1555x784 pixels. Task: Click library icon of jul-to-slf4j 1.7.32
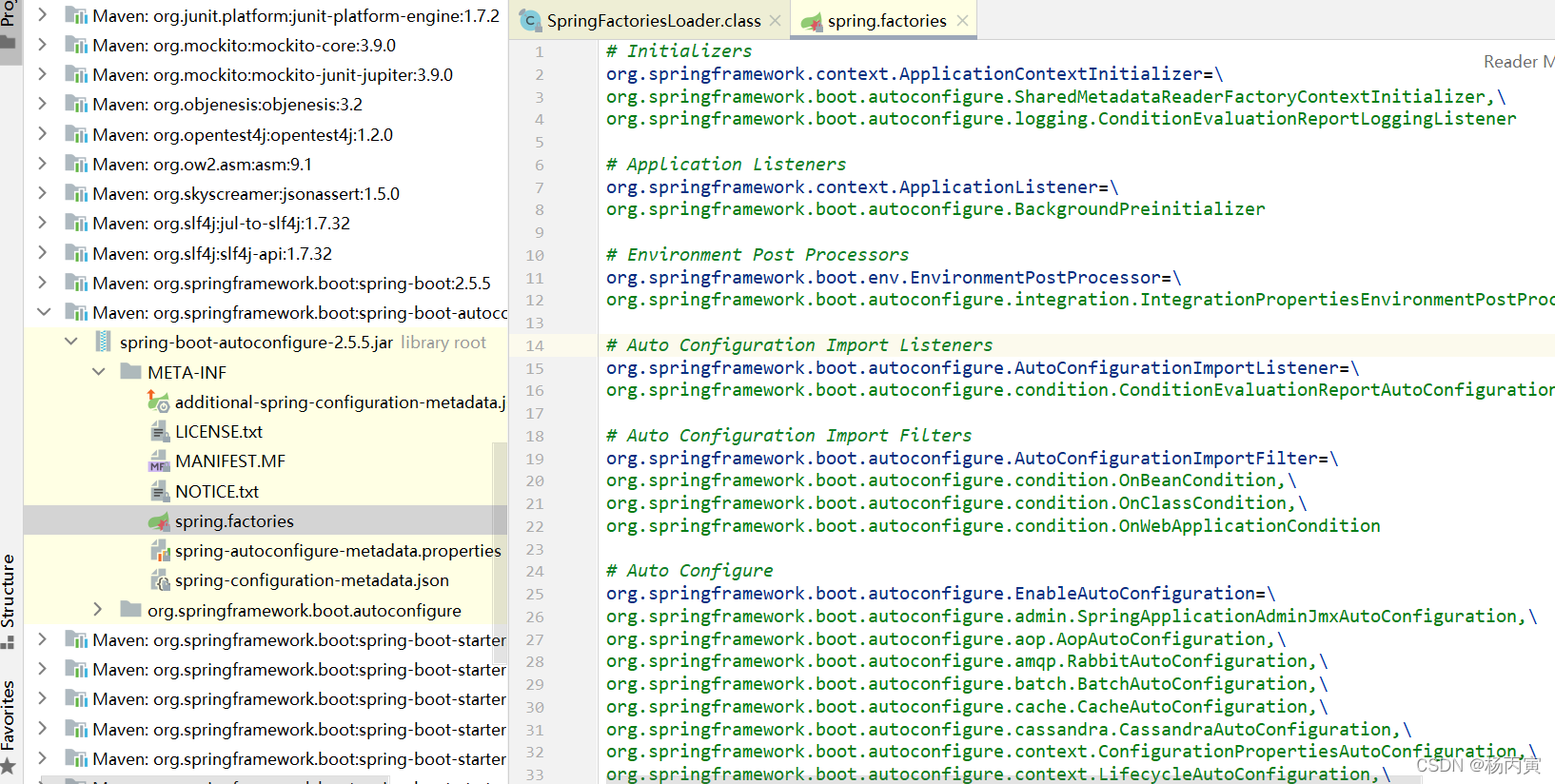point(75,223)
